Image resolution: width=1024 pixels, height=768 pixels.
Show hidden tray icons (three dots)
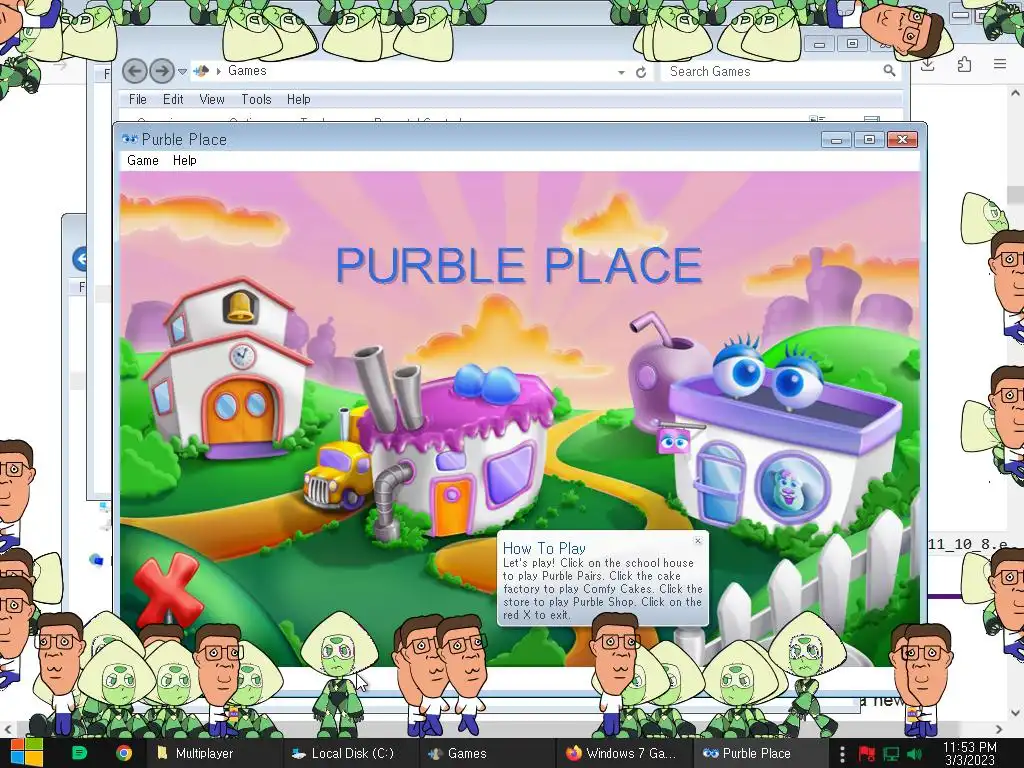tap(842, 754)
